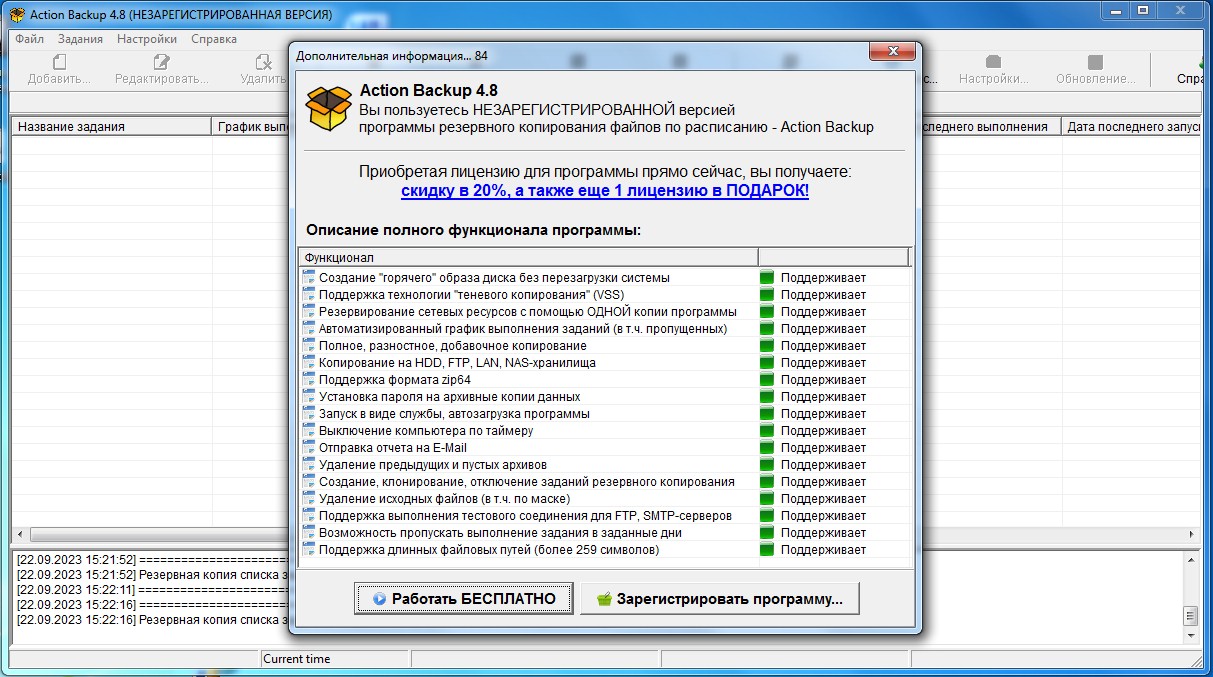This screenshot has height=677, width=1213.
Task: Click green indicator beside Отправка отчета на E-Mail
Action: 767,448
